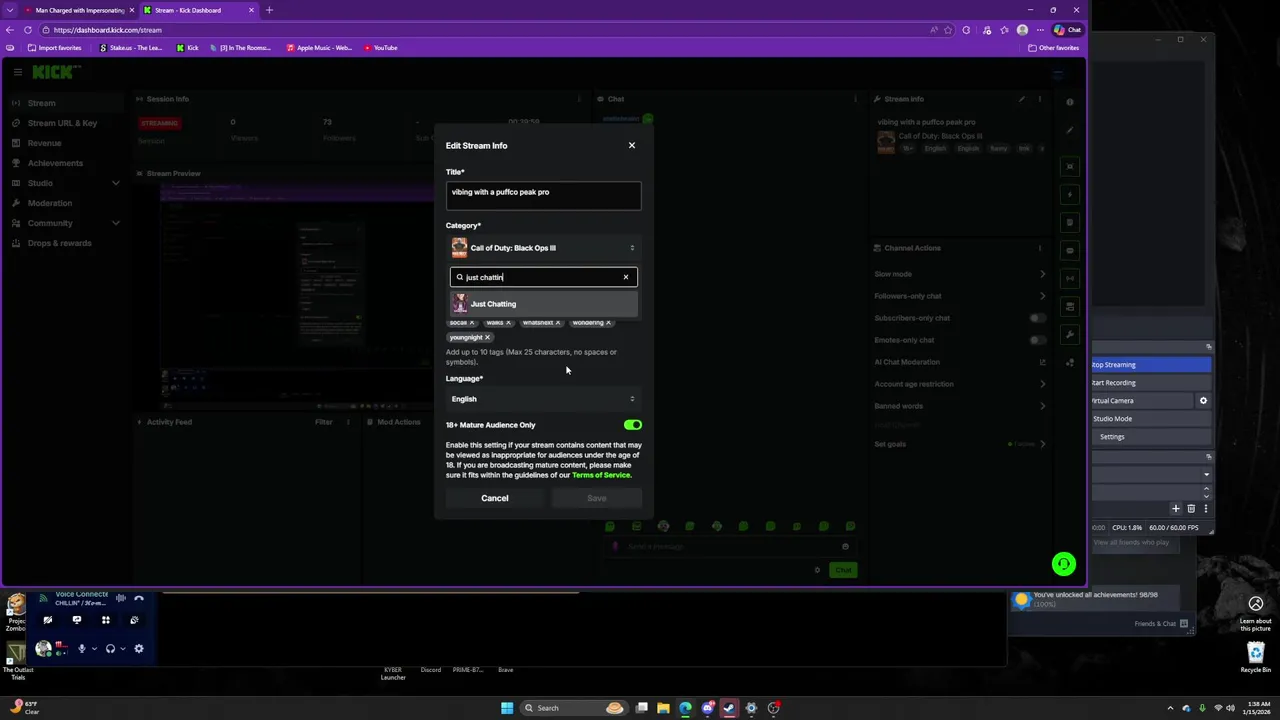1280x720 pixels.
Task: Toggle 18+ Mature Audience Only switch
Action: (632, 425)
